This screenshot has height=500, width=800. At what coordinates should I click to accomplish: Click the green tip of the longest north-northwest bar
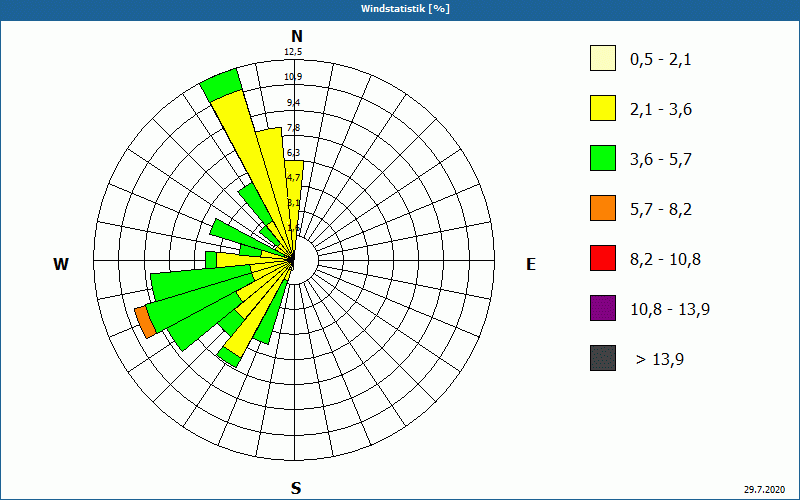(x=220, y=85)
